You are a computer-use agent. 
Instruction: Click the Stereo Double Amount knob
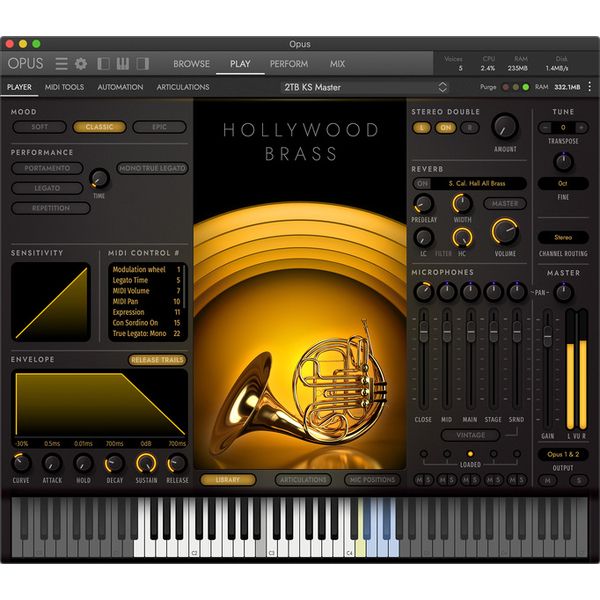pos(505,126)
